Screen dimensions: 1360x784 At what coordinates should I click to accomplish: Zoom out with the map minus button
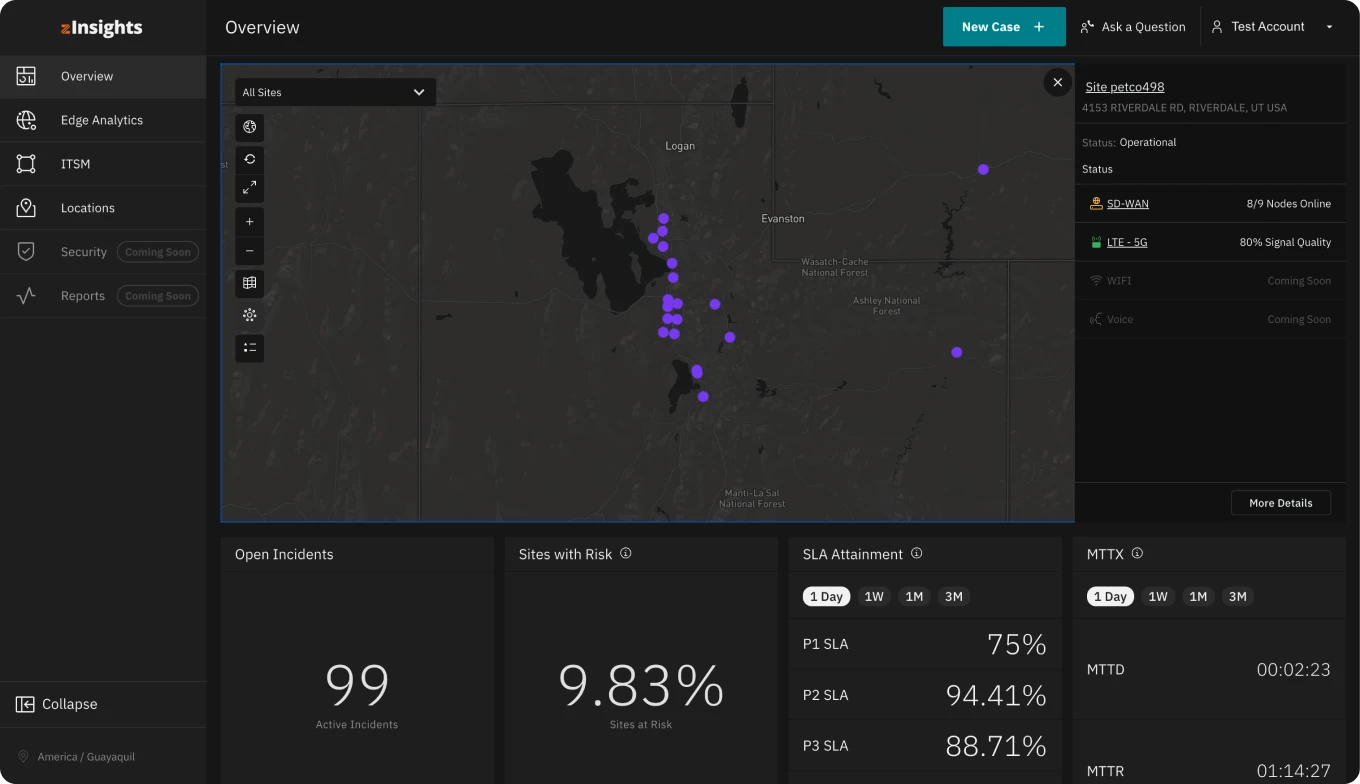point(250,251)
